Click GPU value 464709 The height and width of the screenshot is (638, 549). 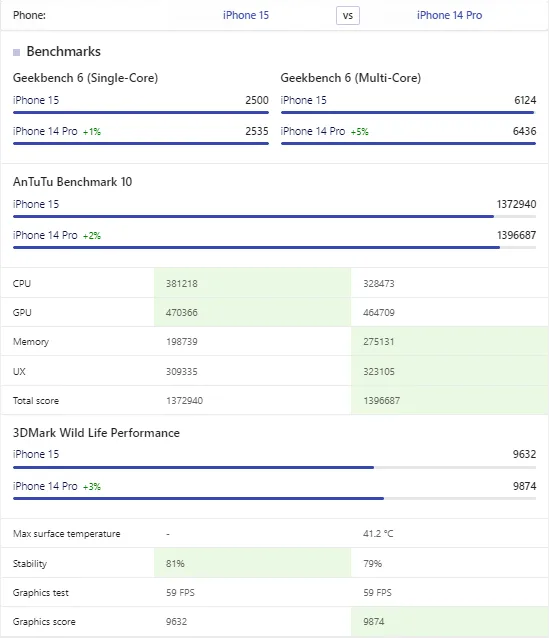click(379, 312)
